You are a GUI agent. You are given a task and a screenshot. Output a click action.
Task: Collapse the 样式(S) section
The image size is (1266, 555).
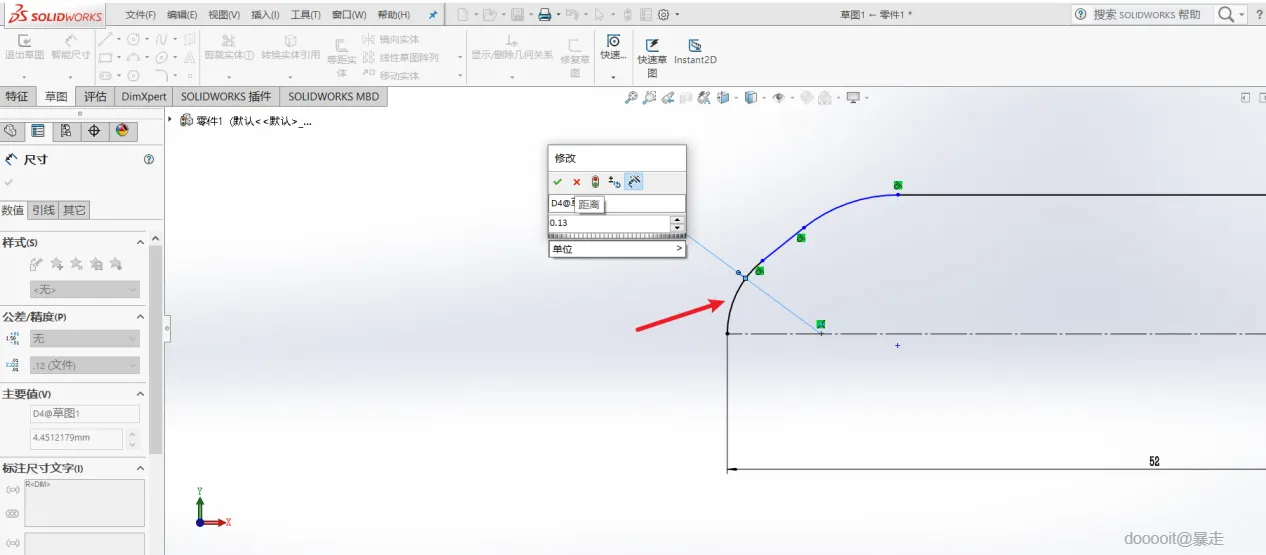pyautogui.click(x=140, y=242)
